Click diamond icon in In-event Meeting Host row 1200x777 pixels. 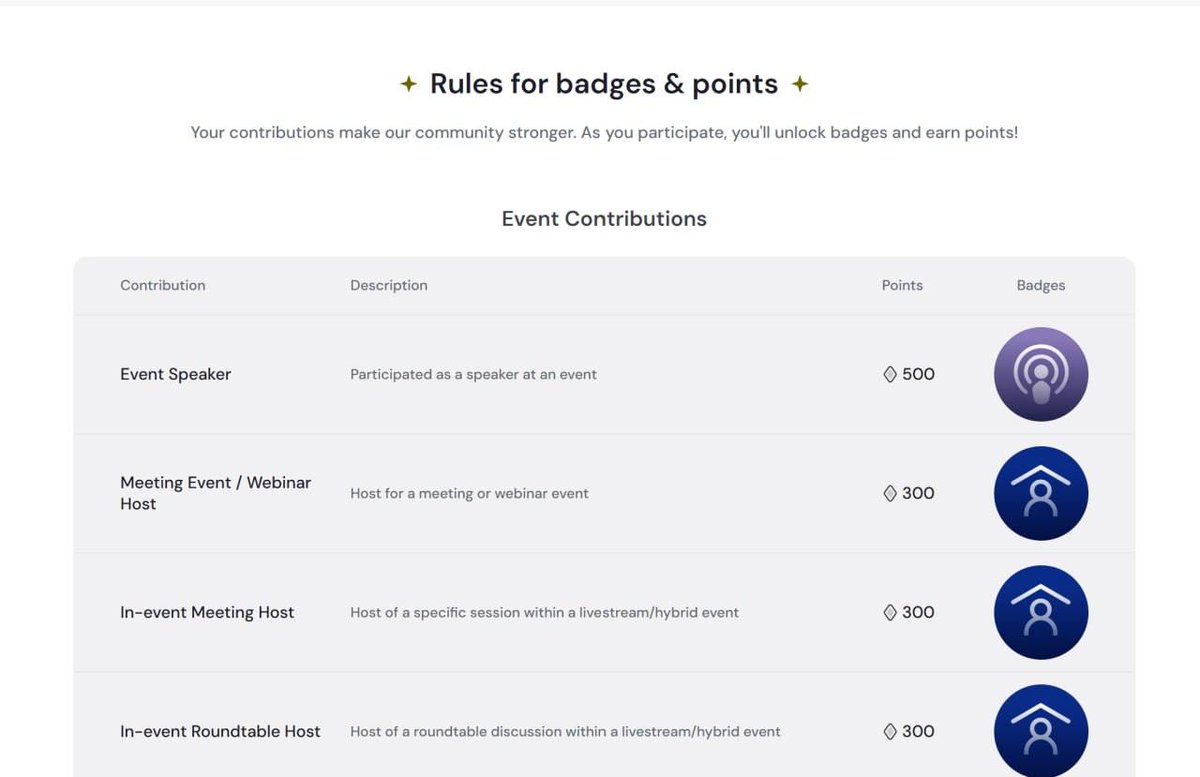[890, 612]
